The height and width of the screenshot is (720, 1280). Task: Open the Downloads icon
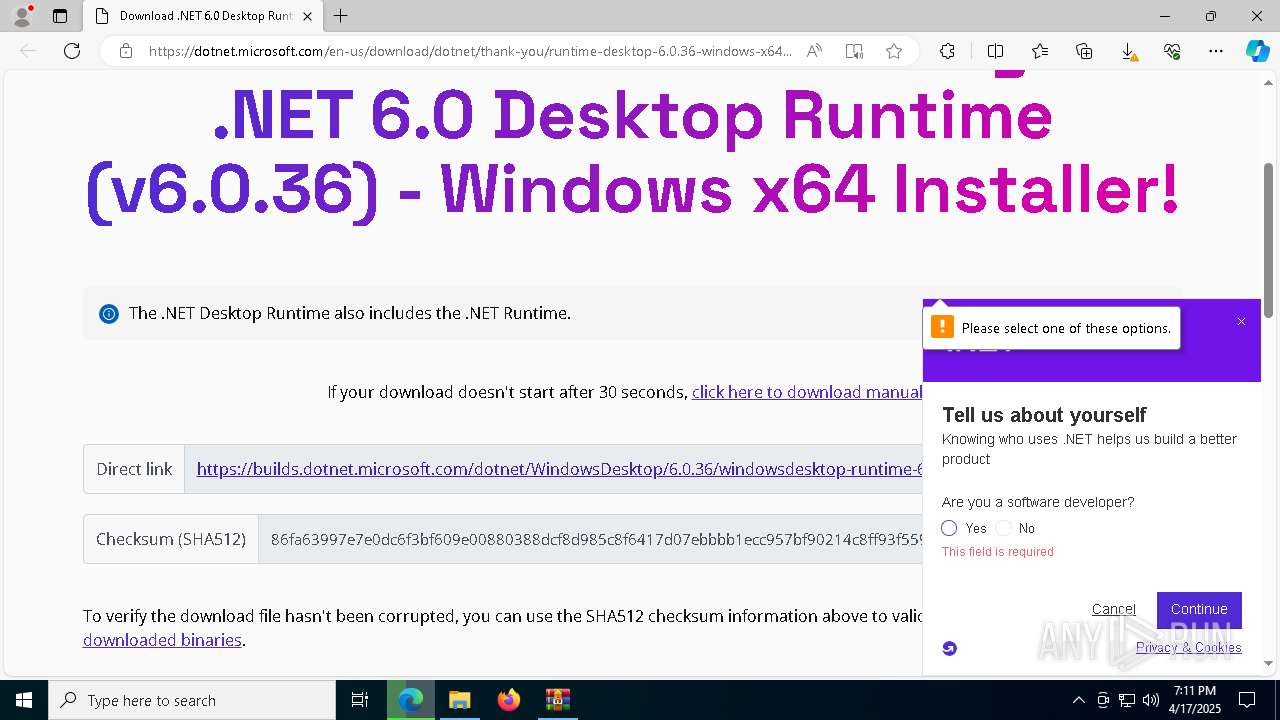click(x=1128, y=51)
